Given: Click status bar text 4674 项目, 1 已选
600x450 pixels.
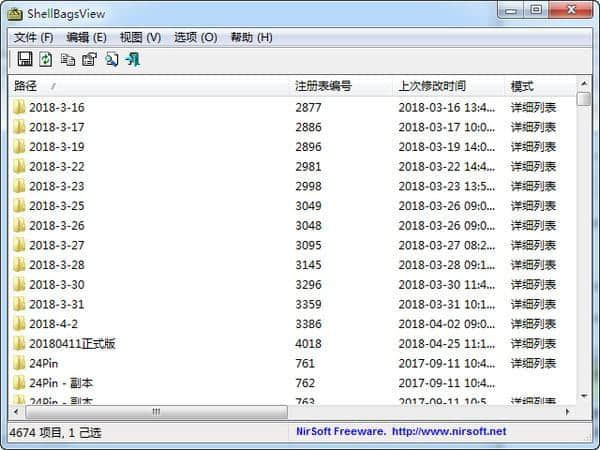Looking at the screenshot, I should (55, 433).
